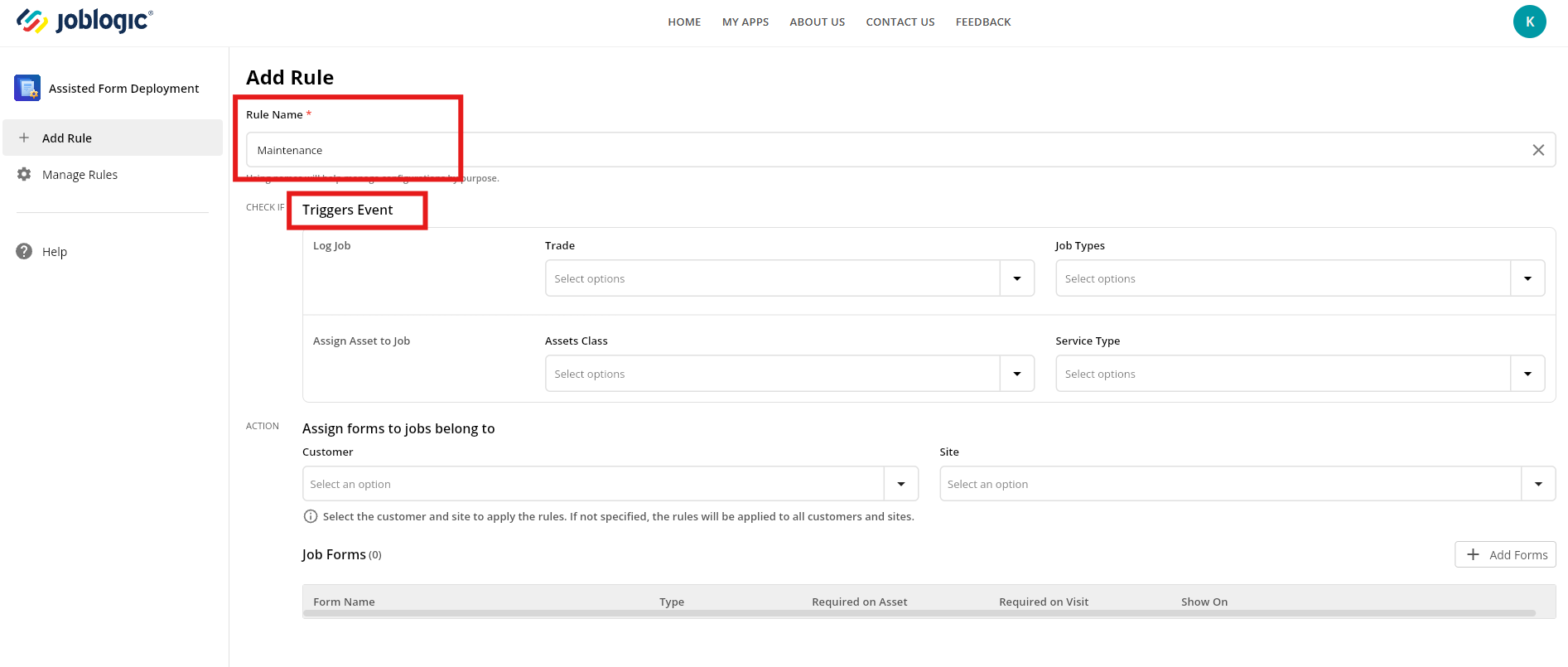The height and width of the screenshot is (667, 1568).
Task: Click the Assign forms to jobs heading
Action: [398, 428]
